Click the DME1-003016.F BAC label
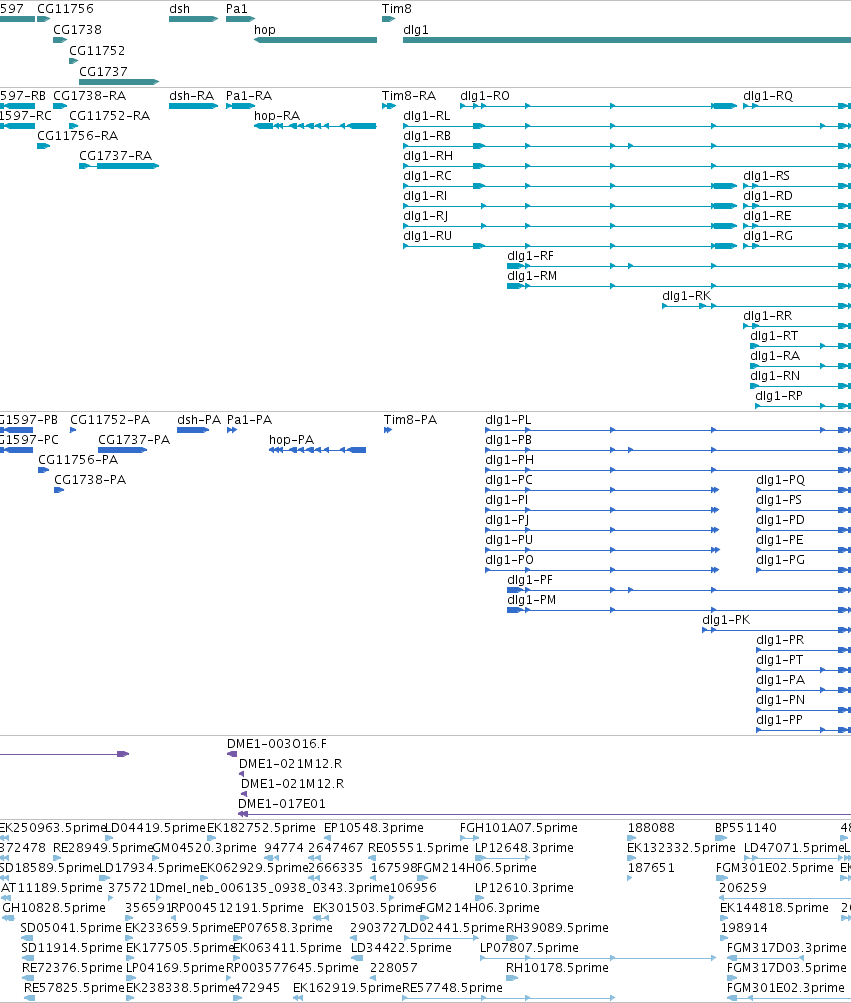 pos(277,744)
